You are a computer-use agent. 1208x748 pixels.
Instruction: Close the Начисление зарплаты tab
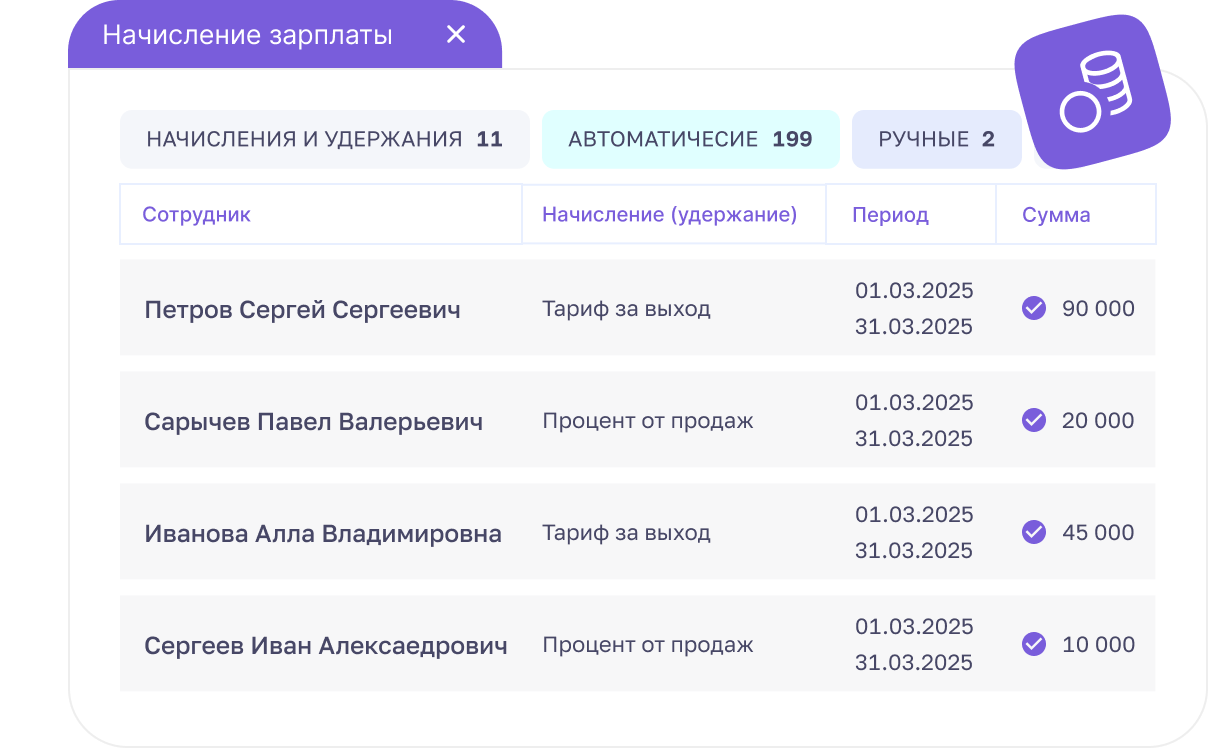(456, 35)
